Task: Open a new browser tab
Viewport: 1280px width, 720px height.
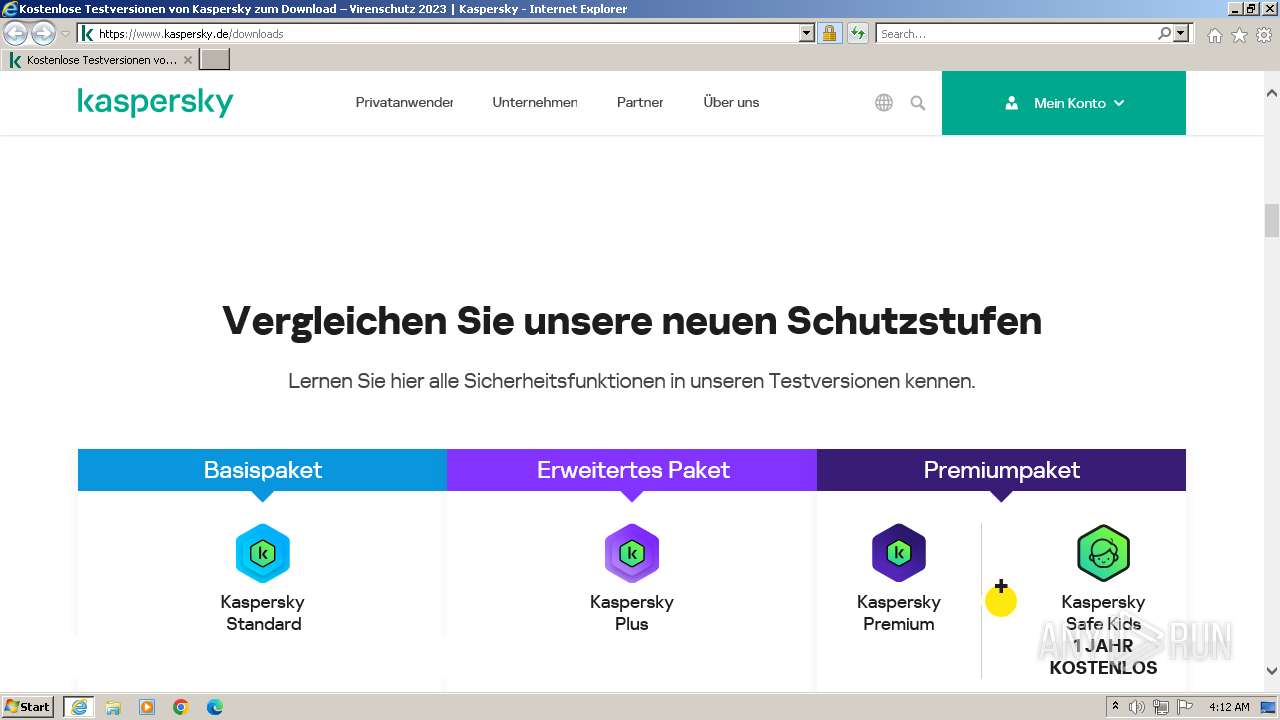Action: (215, 60)
